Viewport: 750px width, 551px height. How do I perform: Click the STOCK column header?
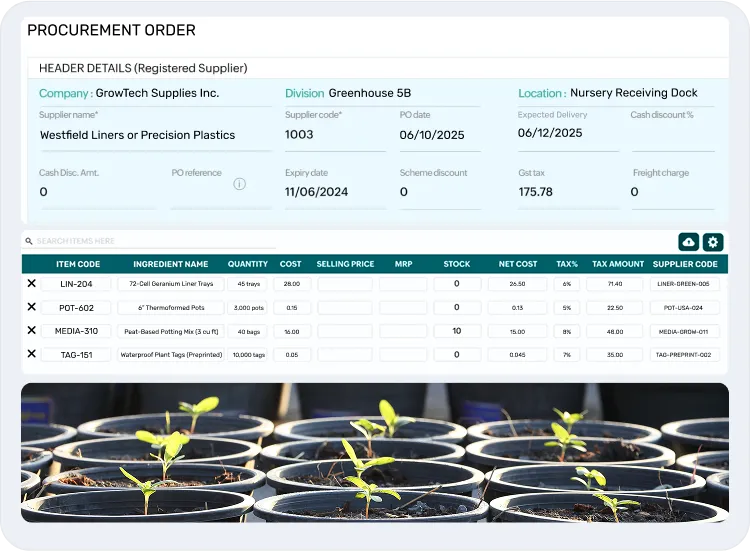[457, 264]
